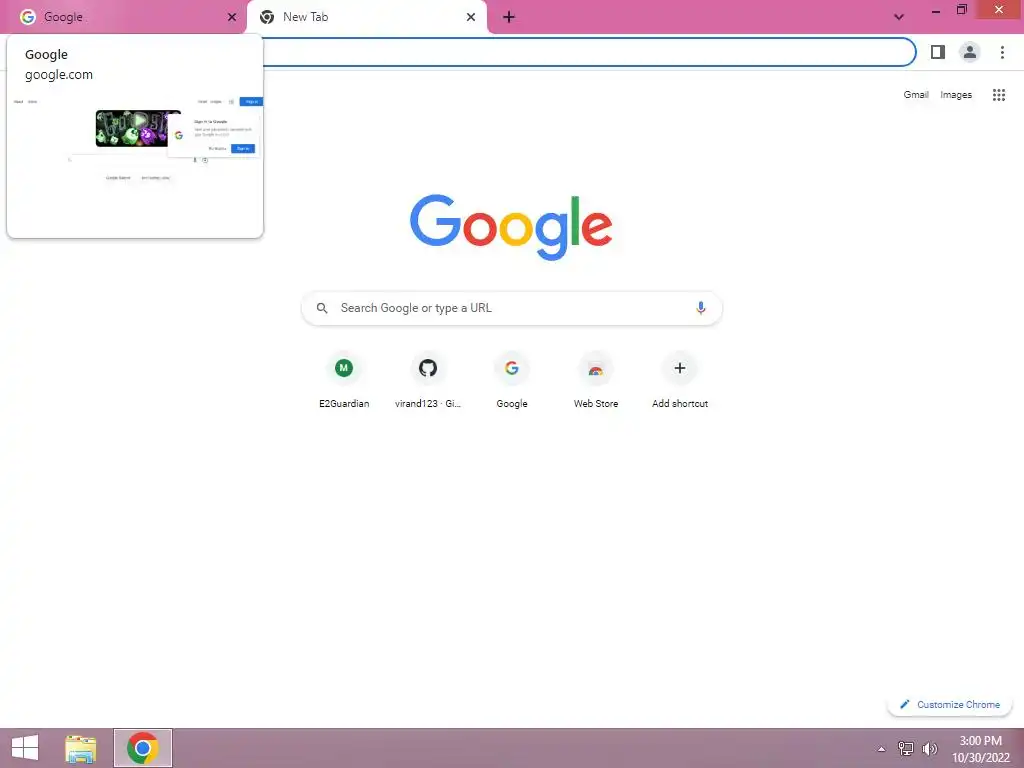Screen dimensions: 1024x768
Task: Open the E2Guardian shortcut
Action: (344, 381)
